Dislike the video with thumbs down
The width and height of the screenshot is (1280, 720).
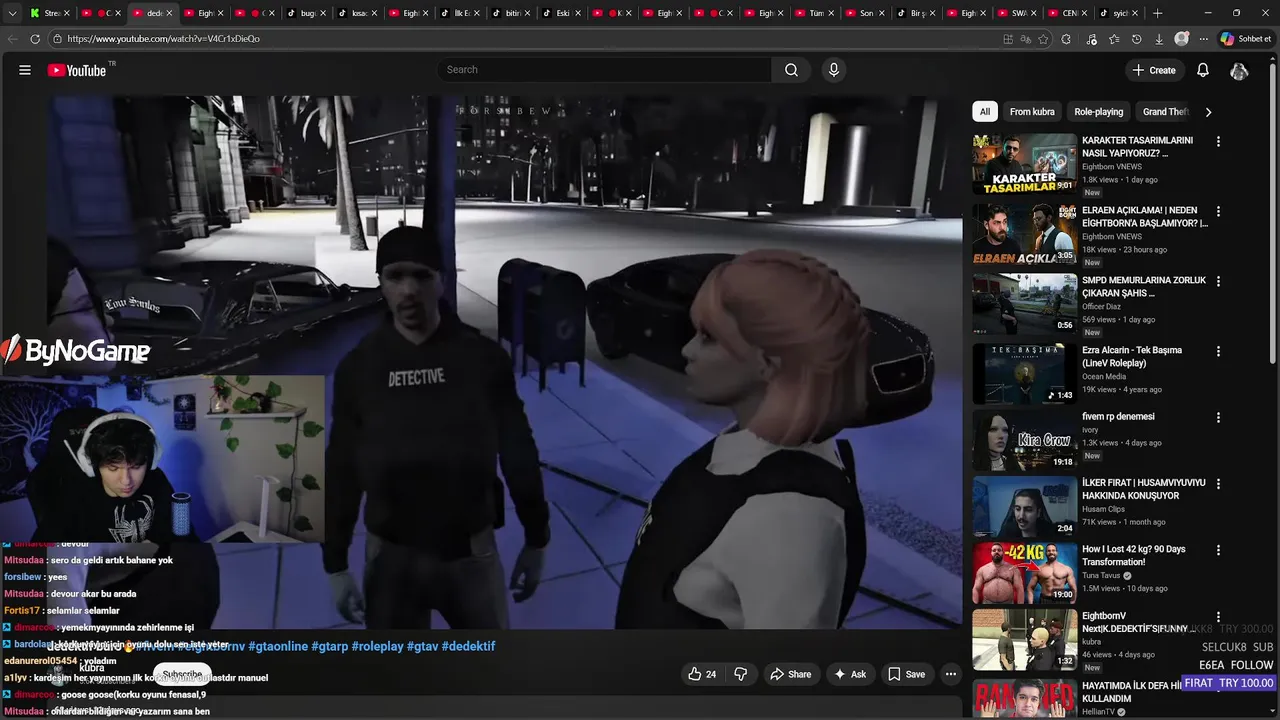740,674
